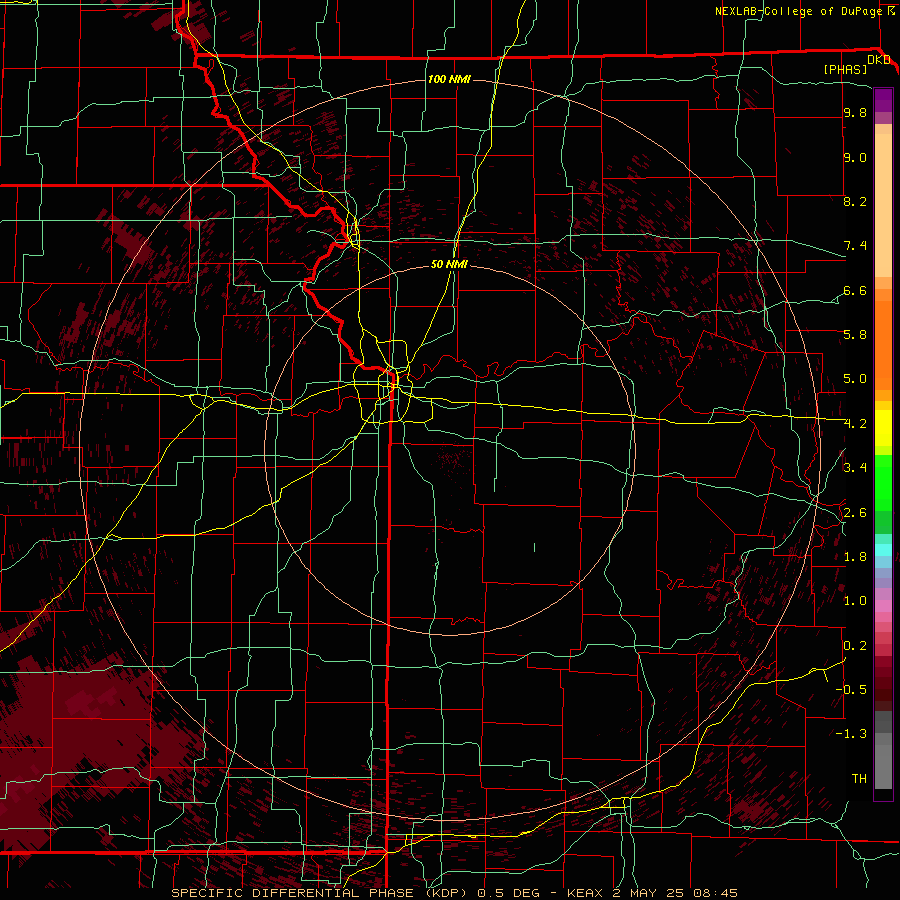The width and height of the screenshot is (900, 900).
Task: Click the 6.6 color scale value
Action: 855,291
